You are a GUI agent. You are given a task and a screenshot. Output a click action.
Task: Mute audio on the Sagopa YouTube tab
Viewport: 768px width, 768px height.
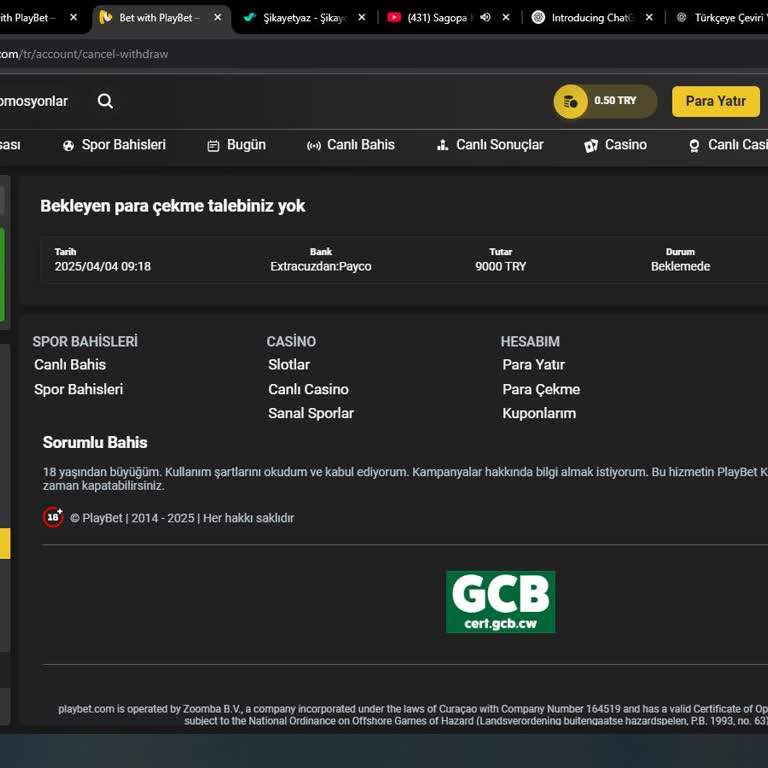pos(485,18)
